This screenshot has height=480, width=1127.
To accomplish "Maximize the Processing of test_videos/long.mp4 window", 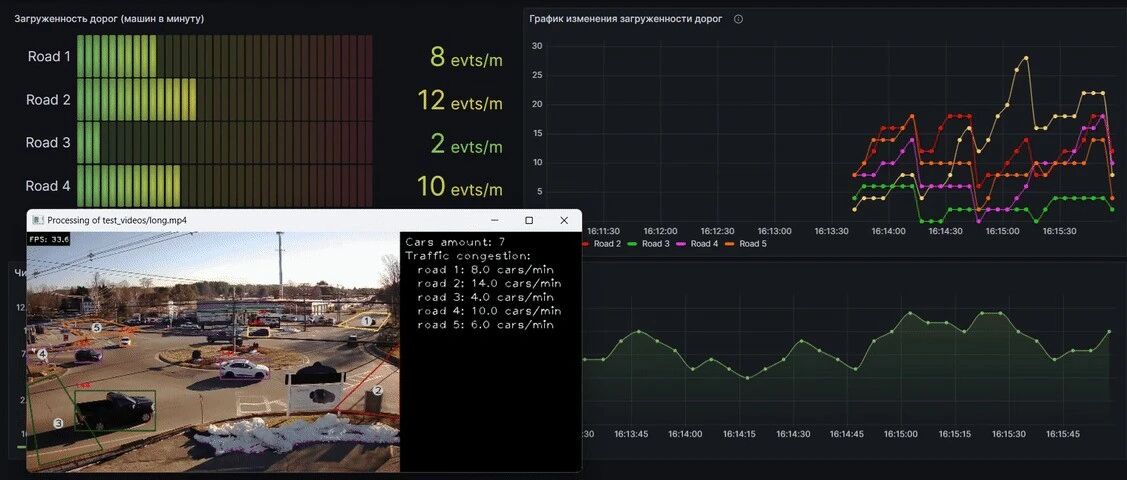I will pyautogui.click(x=529, y=221).
